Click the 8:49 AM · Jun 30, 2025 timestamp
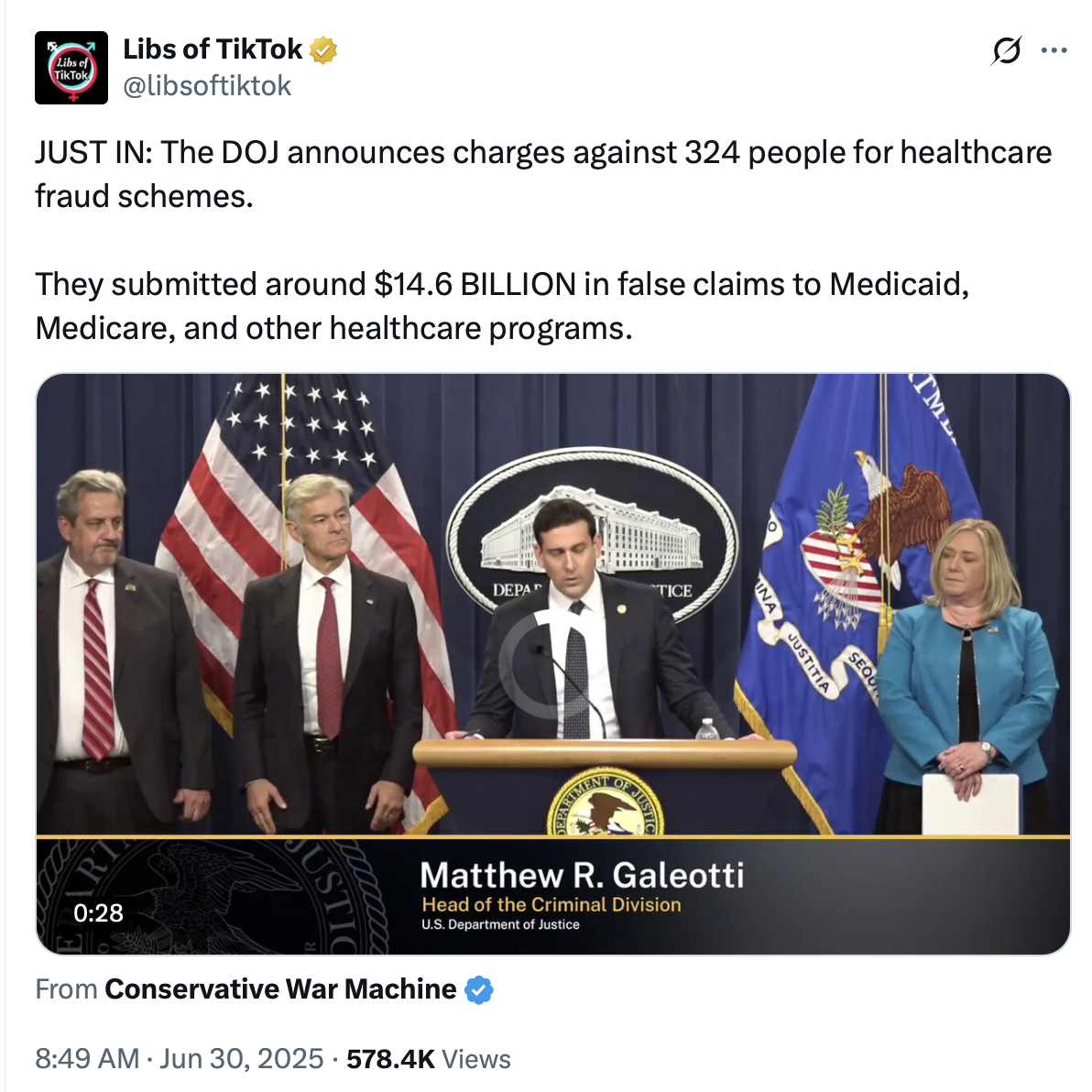 (x=180, y=1059)
